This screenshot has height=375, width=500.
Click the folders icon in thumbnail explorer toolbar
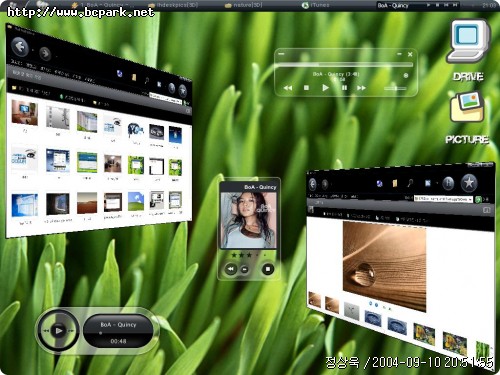click(134, 77)
